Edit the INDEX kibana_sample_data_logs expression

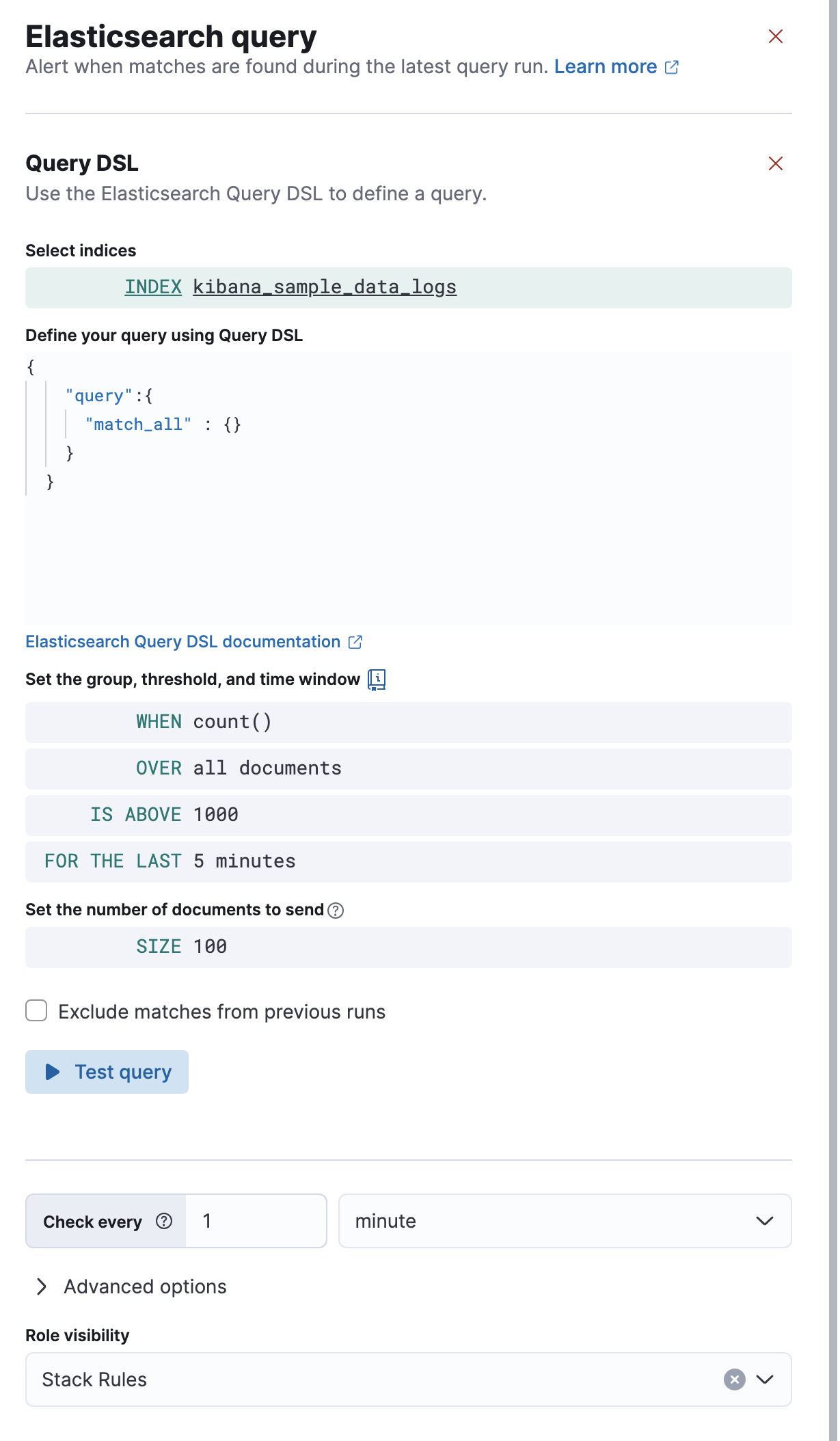(290, 287)
